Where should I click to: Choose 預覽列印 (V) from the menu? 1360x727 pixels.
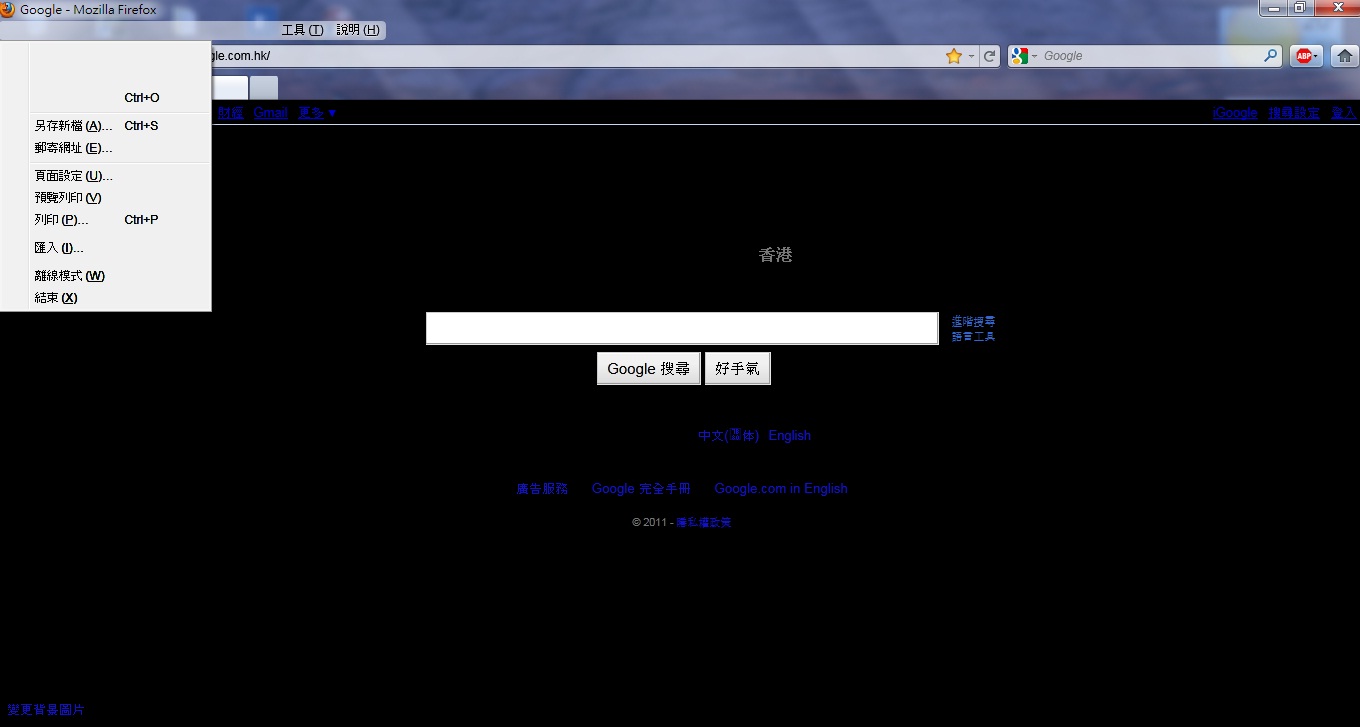pyautogui.click(x=105, y=198)
